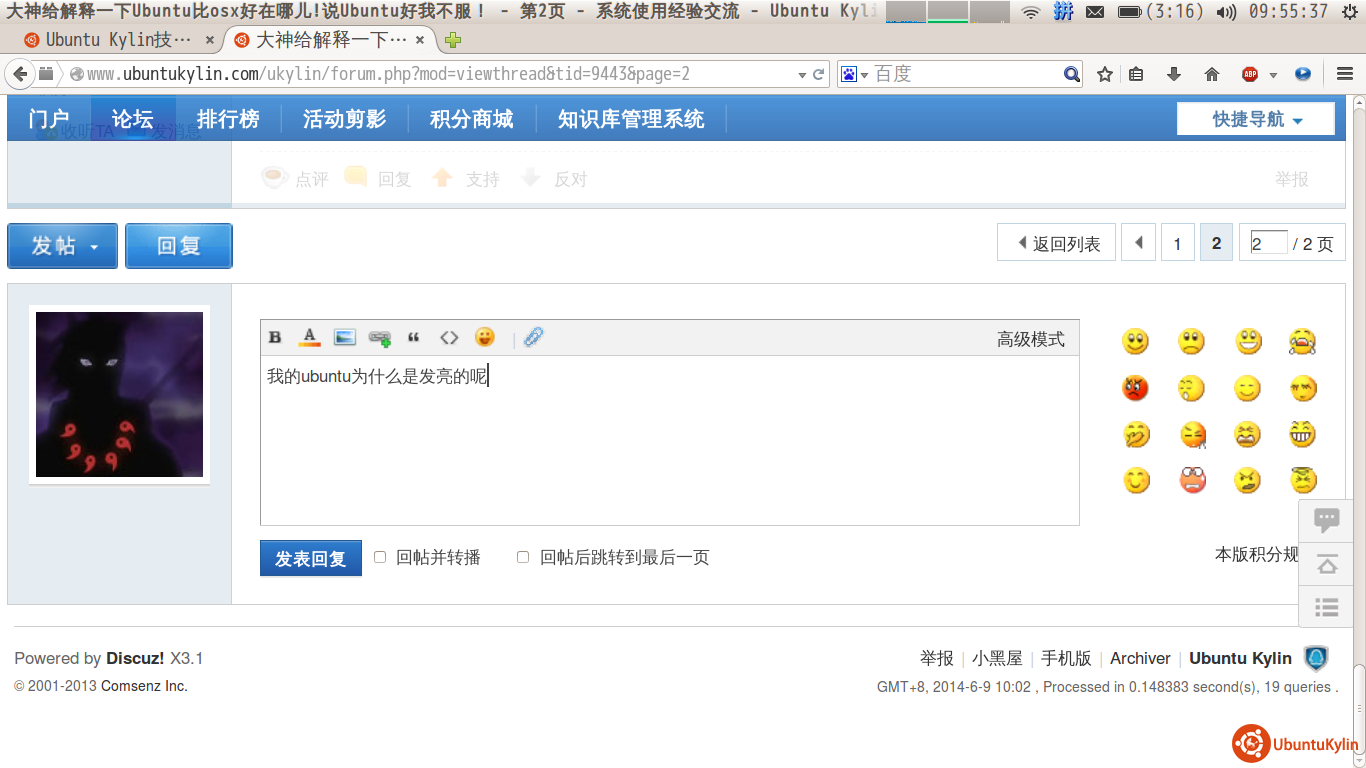Click the 返回列表 link
1366x768 pixels.
point(1057,243)
